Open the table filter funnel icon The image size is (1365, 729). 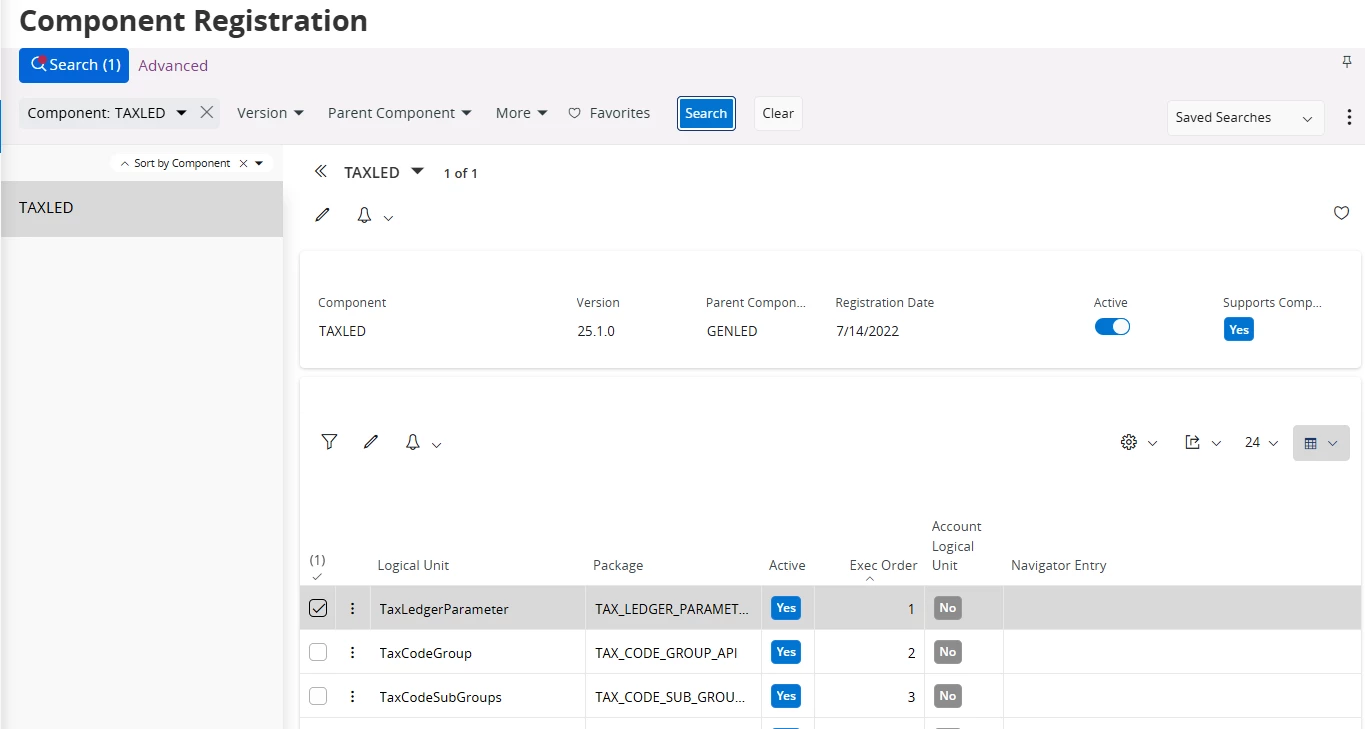[329, 442]
